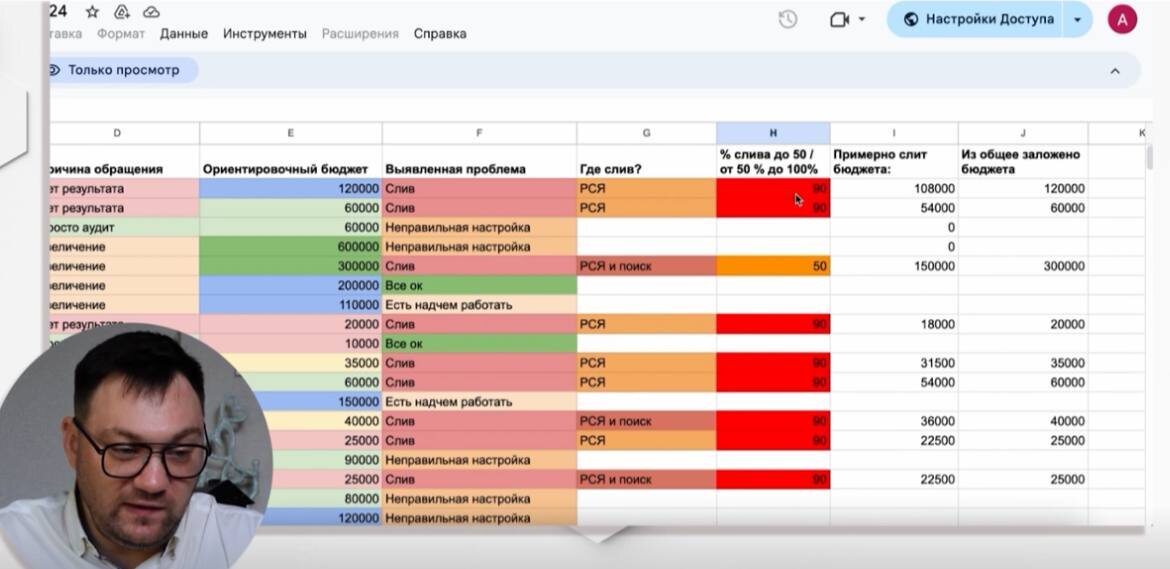Click the move-to-Drive folder icon
Viewport: 1170px width, 569px height.
pyautogui.click(x=122, y=12)
